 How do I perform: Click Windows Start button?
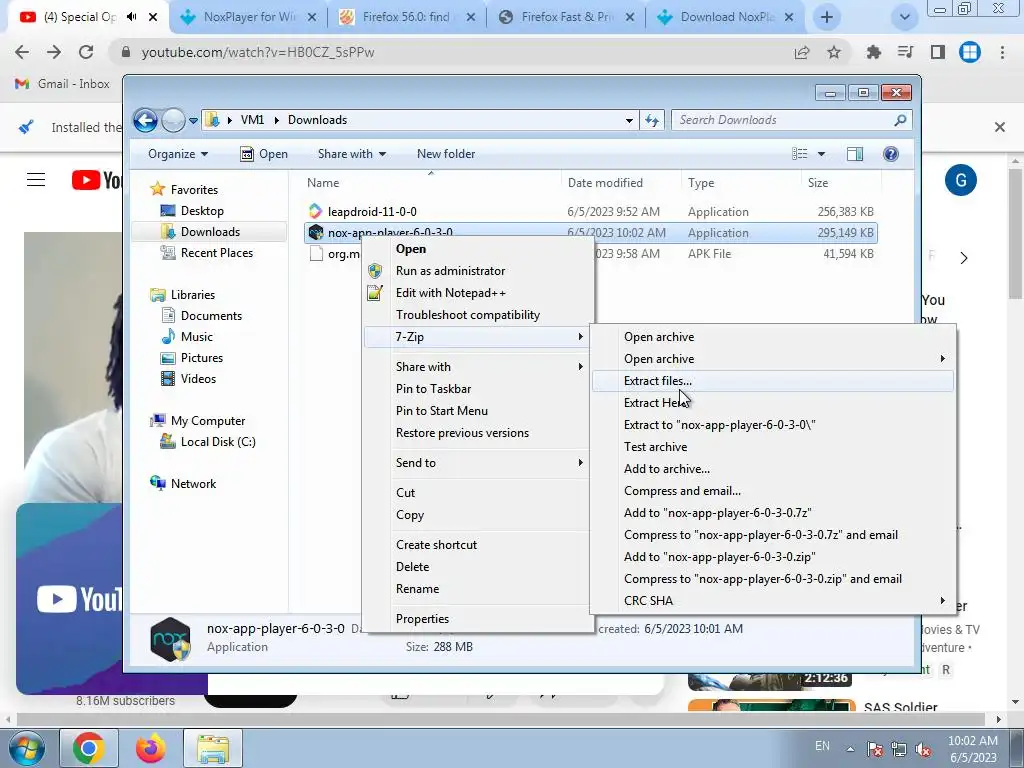tap(25, 748)
